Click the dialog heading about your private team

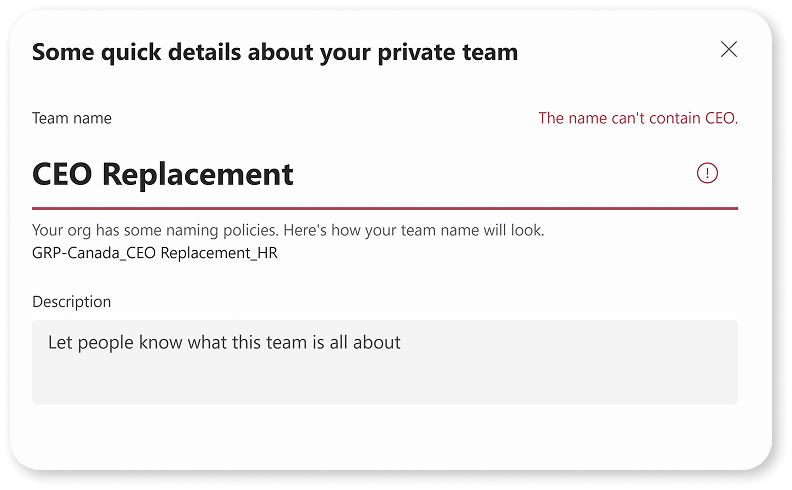[x=275, y=53]
